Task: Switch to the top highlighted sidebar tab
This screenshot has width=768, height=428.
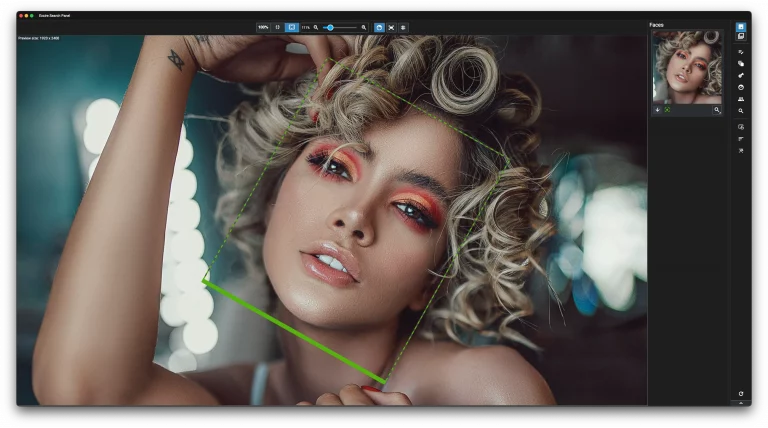Action: pyautogui.click(x=740, y=27)
